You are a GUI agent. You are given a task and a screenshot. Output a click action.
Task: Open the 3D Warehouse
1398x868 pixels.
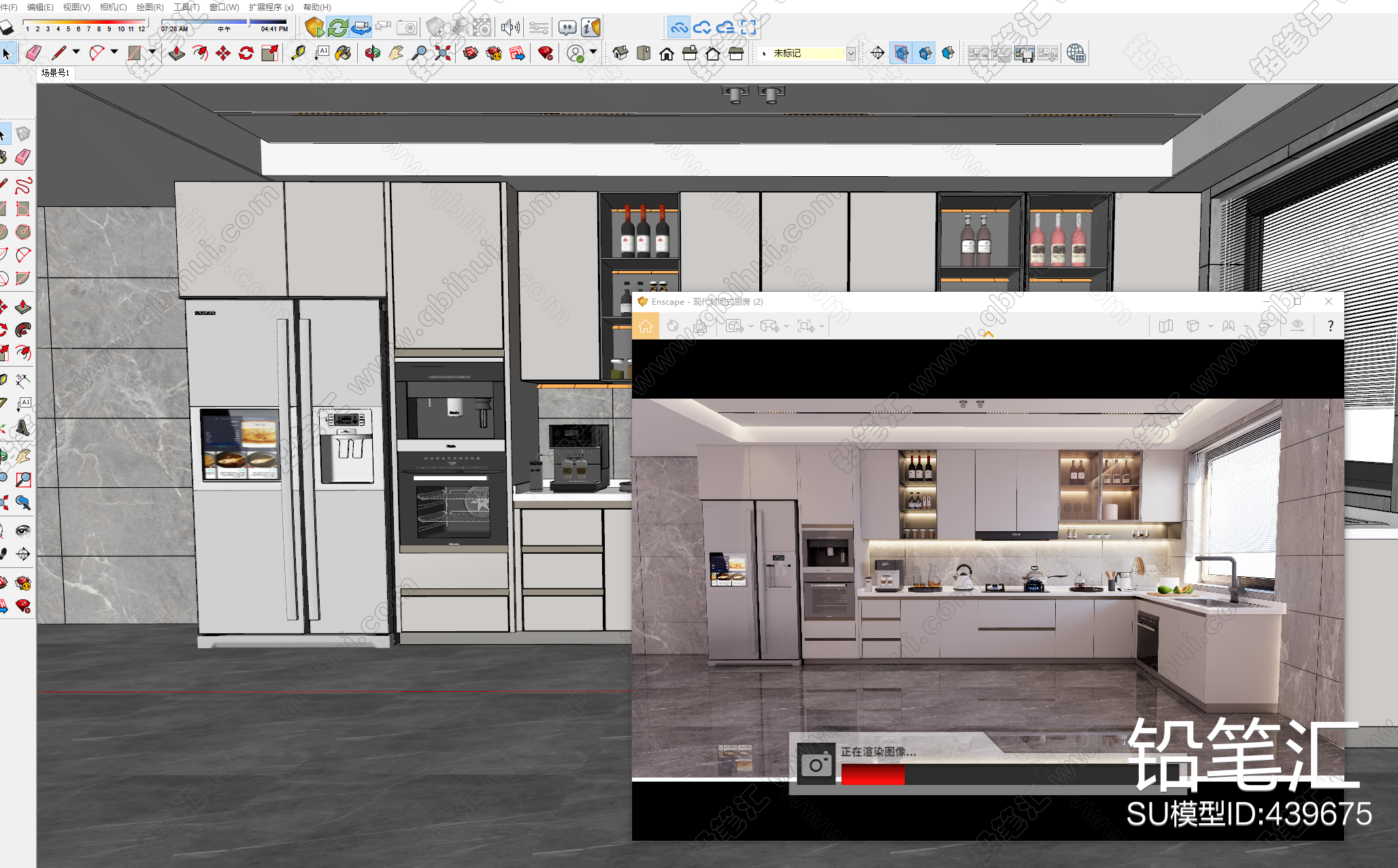[471, 53]
